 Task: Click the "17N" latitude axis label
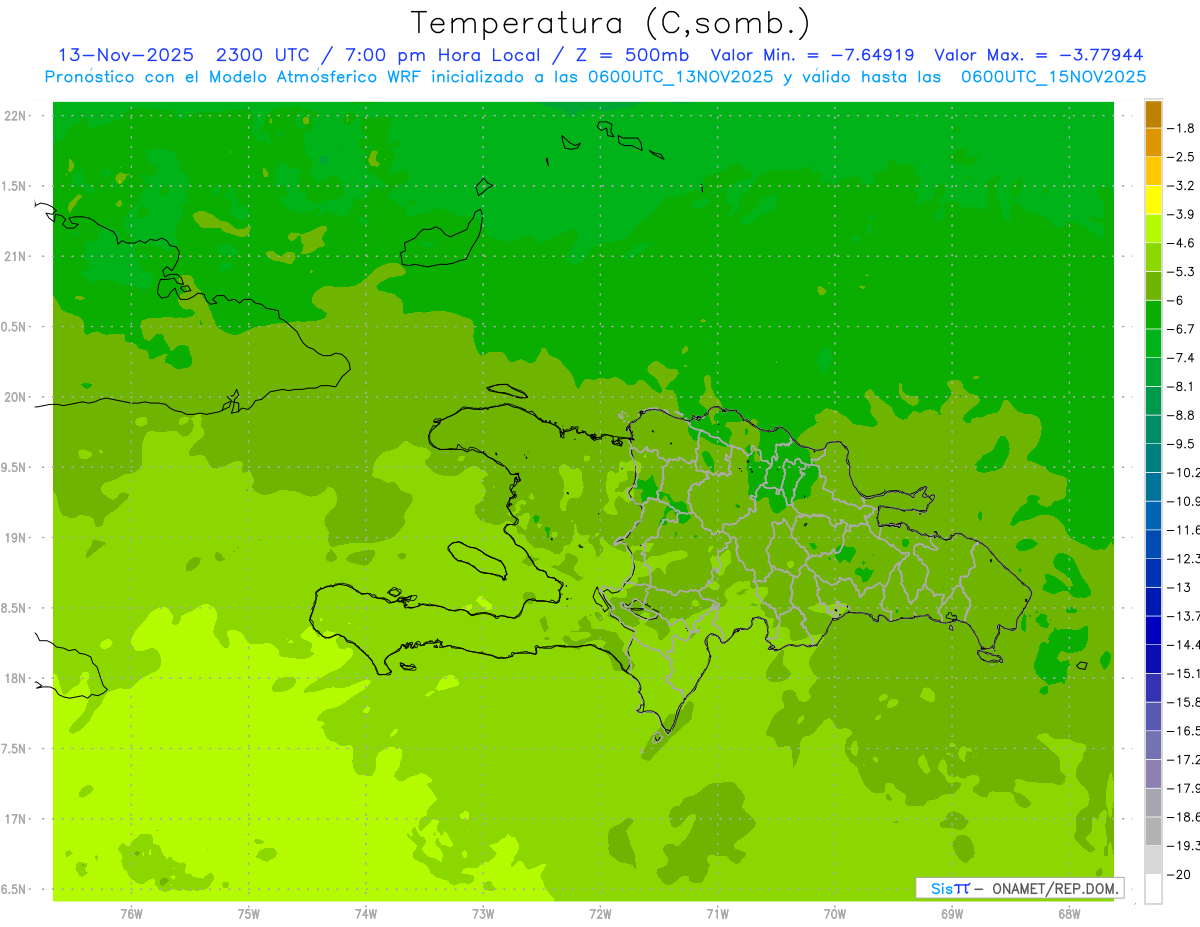click(16, 819)
